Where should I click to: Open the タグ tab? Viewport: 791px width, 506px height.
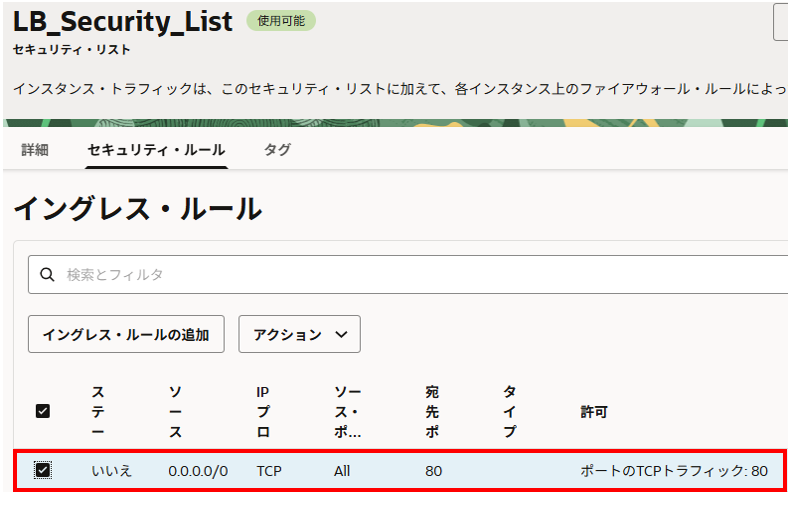[x=277, y=150]
